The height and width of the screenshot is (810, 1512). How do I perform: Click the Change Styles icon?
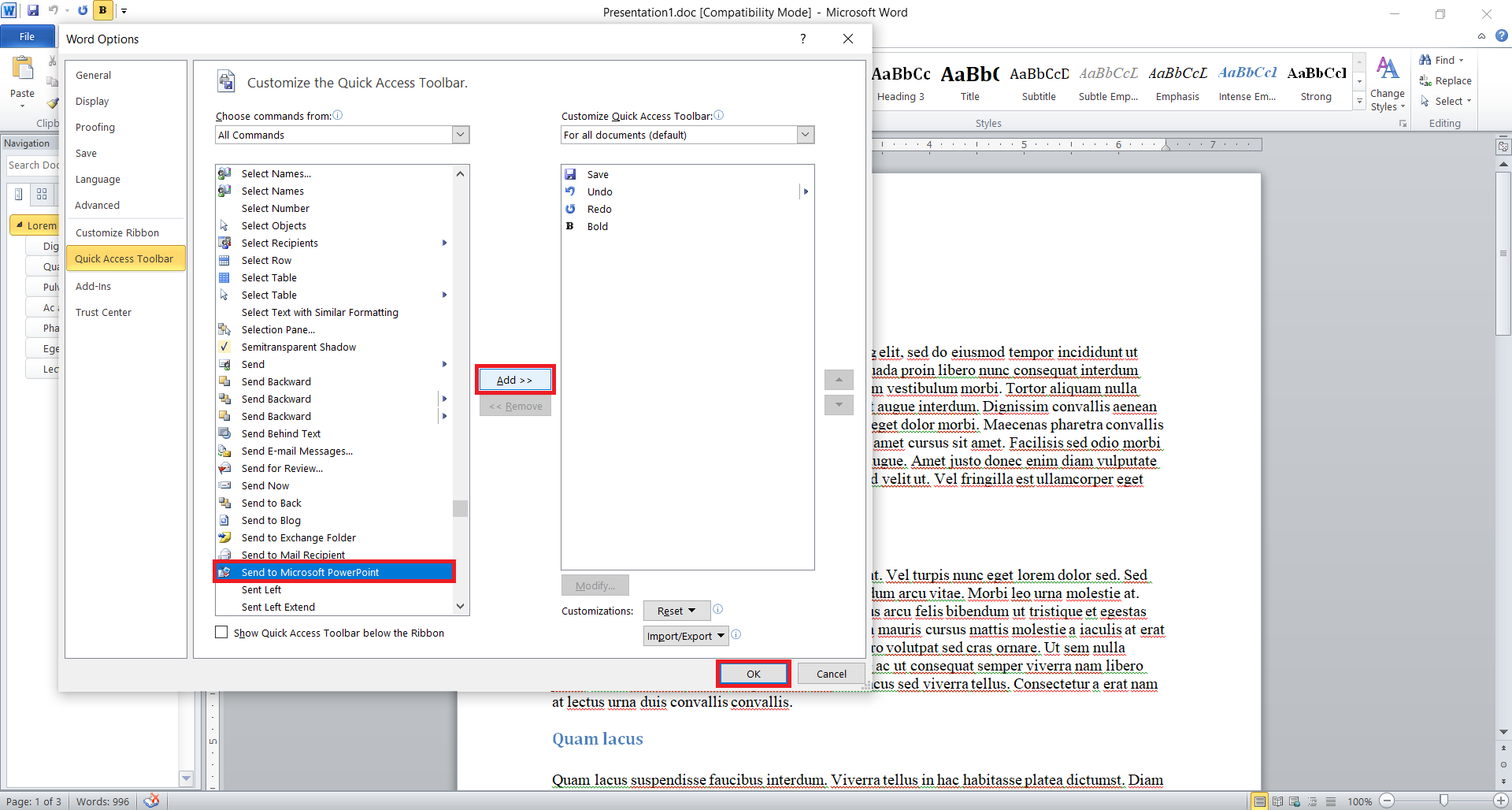[1387, 69]
